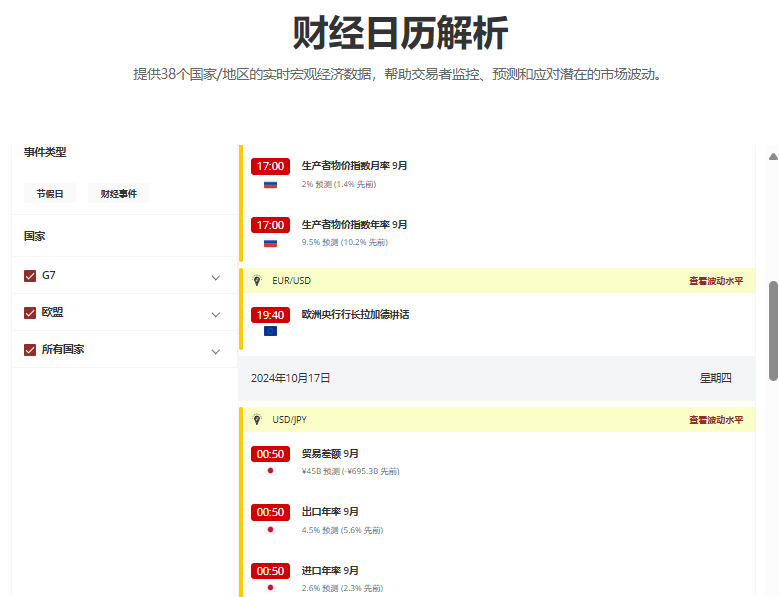
Task: Filter by 财经事件 event type
Action: click(118, 193)
